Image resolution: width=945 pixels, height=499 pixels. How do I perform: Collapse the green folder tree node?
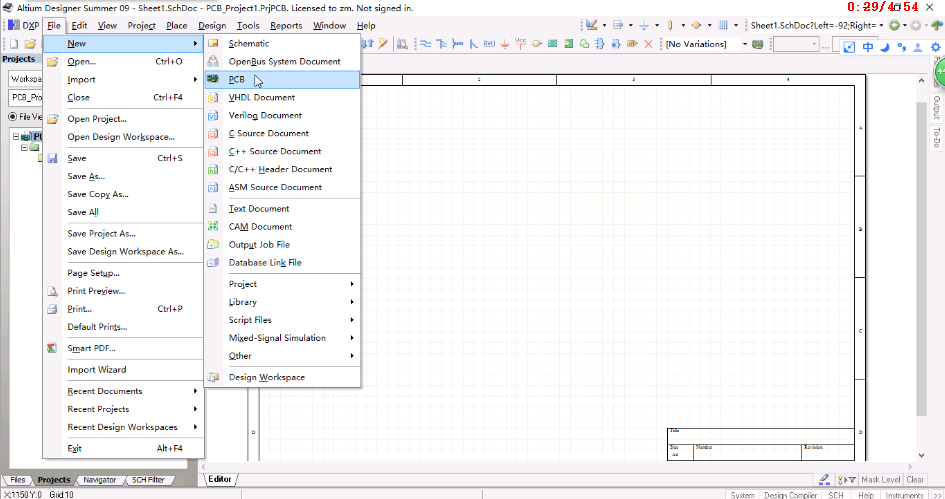[24, 147]
